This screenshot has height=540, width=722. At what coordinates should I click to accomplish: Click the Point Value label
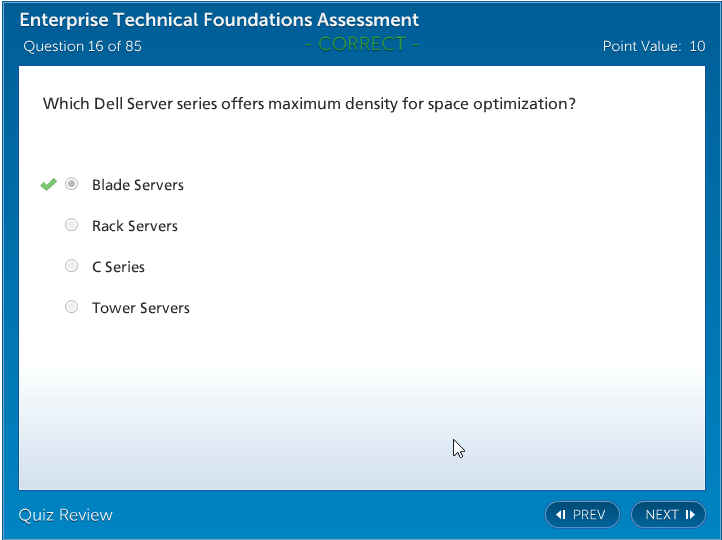(641, 46)
